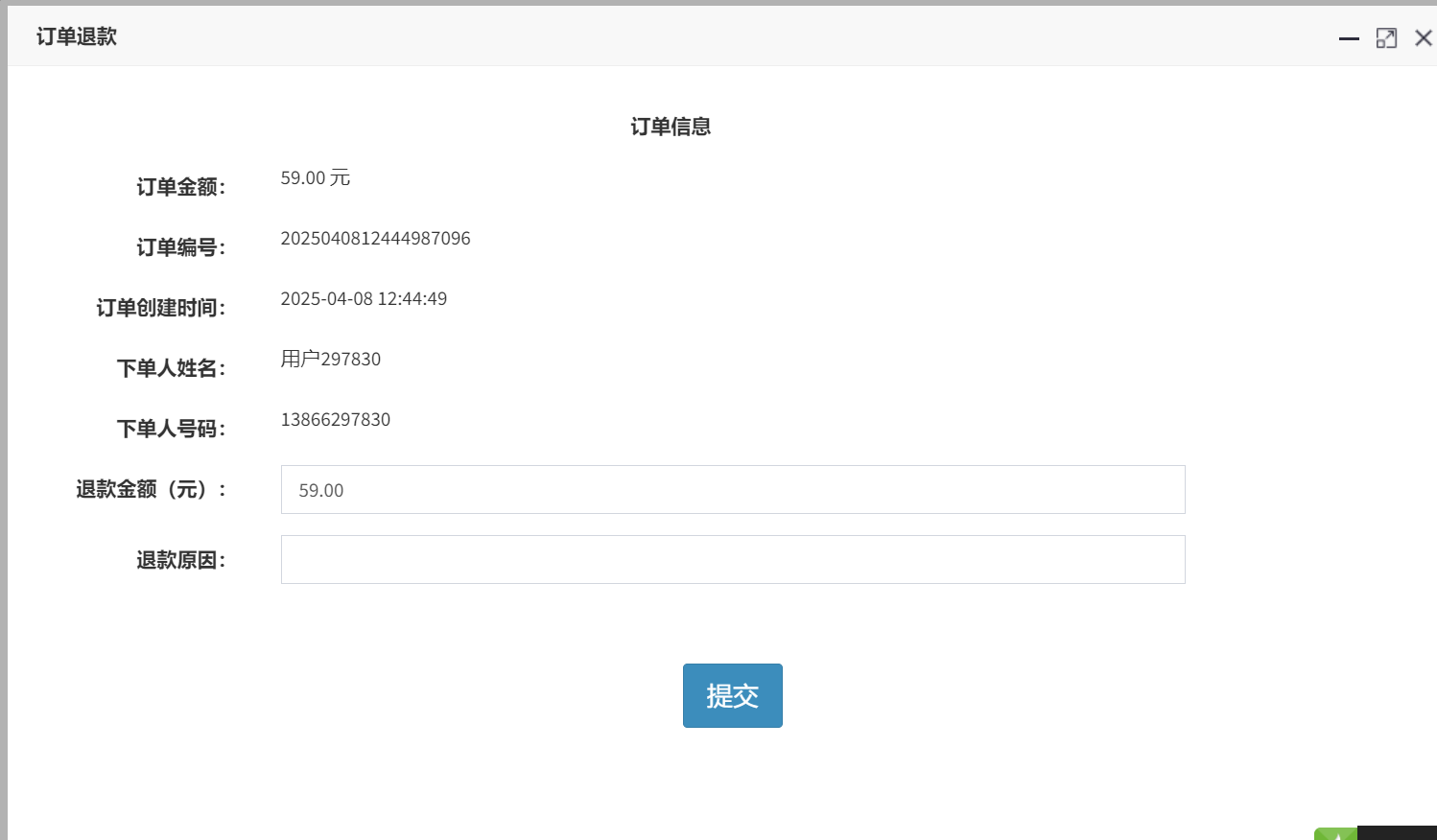Image resolution: width=1437 pixels, height=840 pixels.
Task: Close the 订单退款 dialog
Action: pos(1424,38)
